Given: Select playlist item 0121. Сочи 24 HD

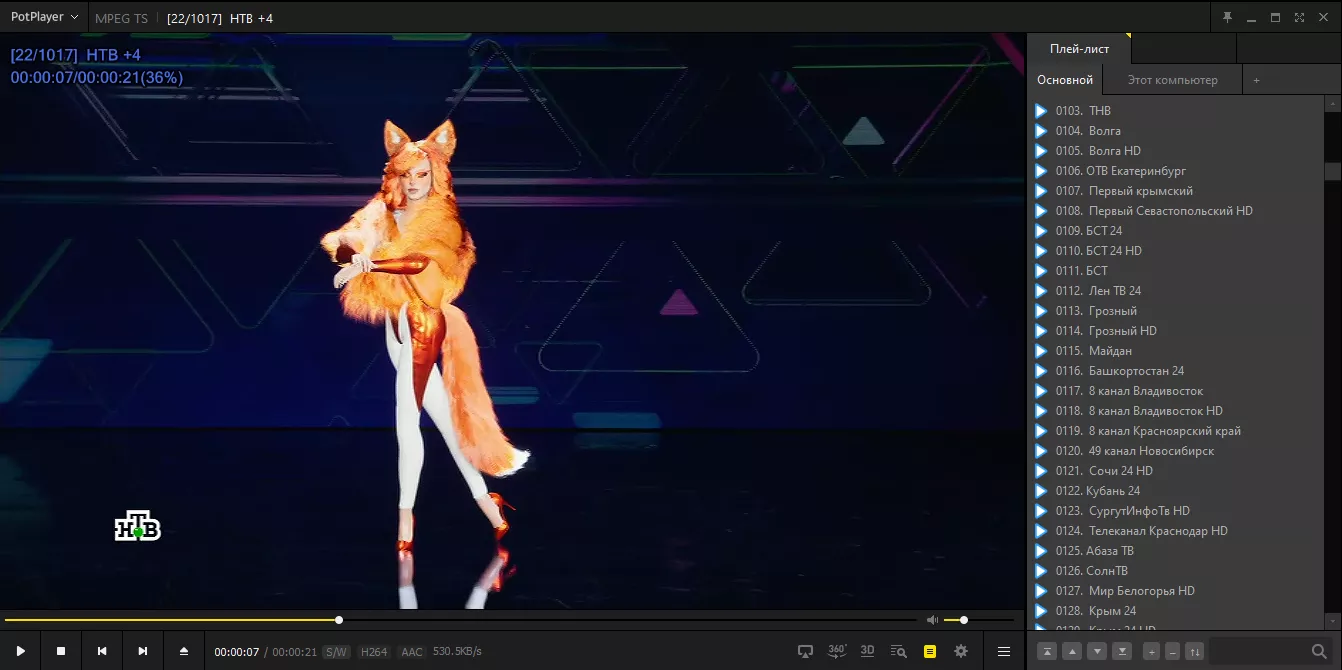Looking at the screenshot, I should point(1175,471).
